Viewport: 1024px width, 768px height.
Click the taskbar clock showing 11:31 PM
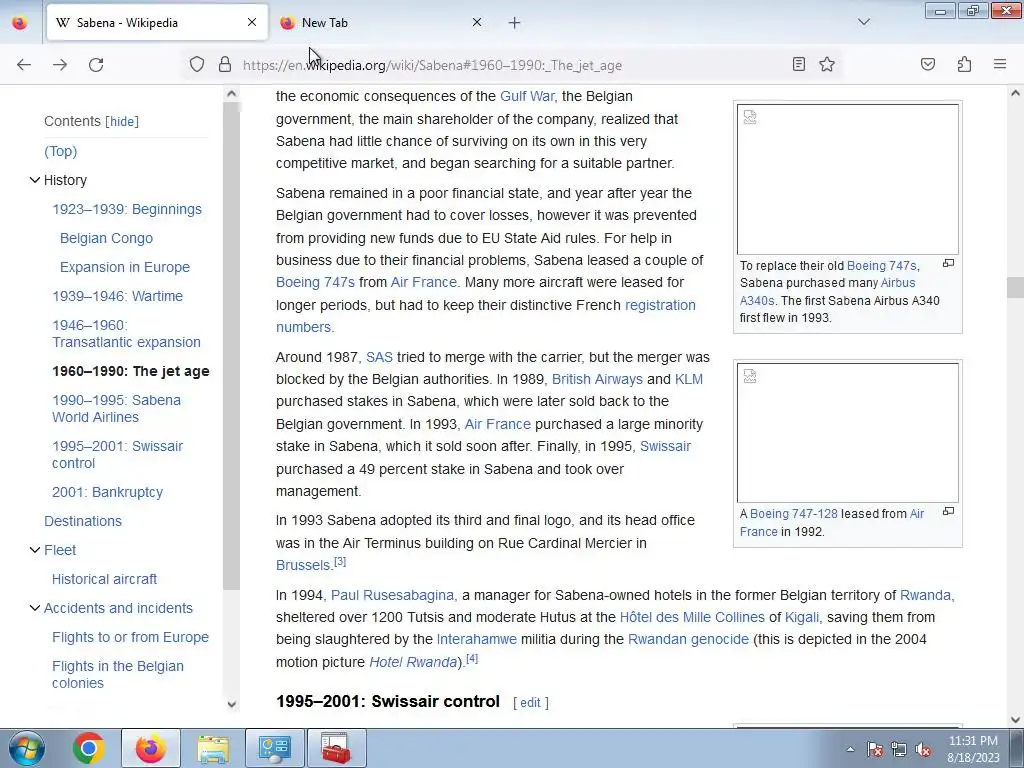pos(973,748)
